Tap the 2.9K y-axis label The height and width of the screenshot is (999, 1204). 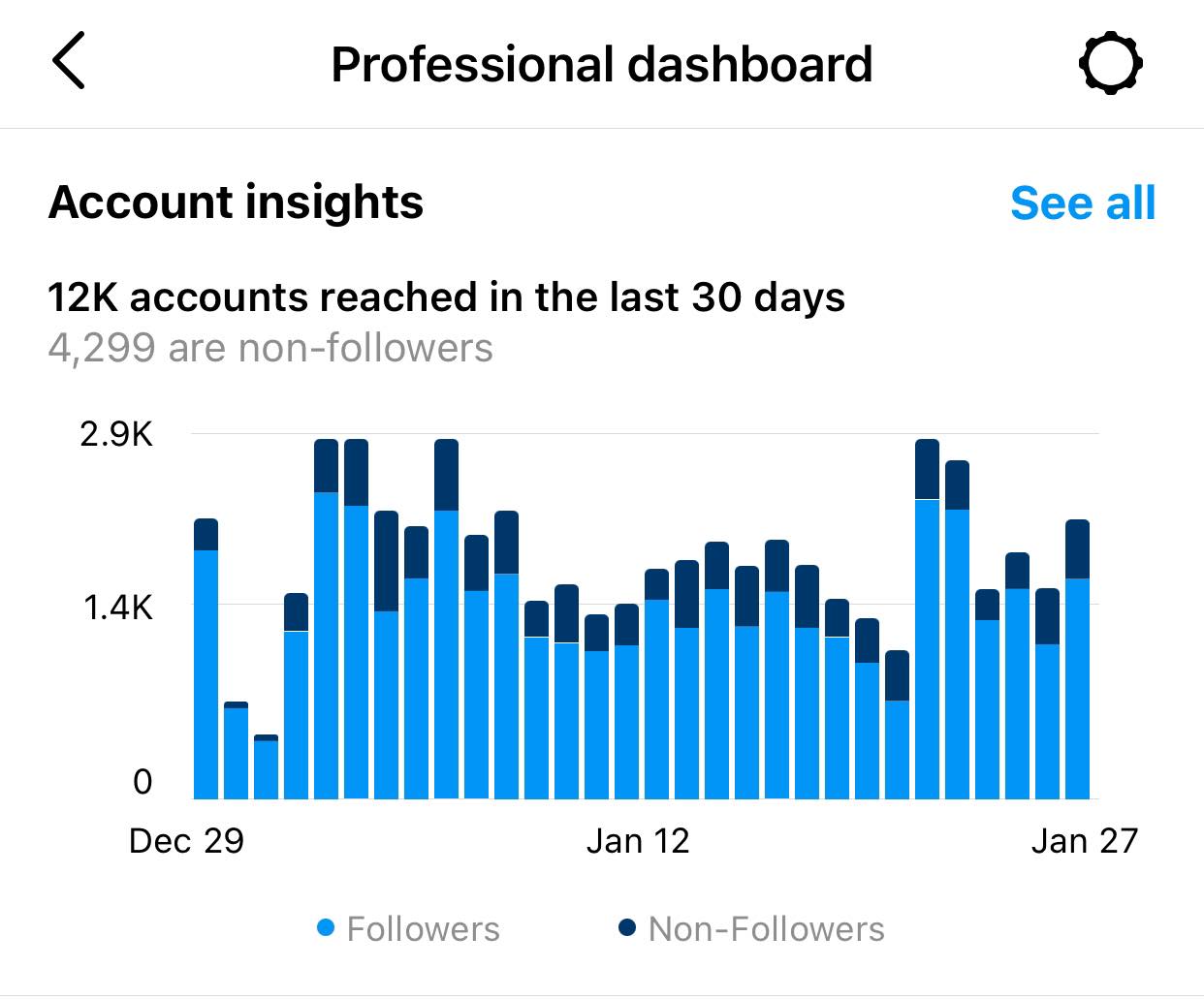[x=116, y=434]
